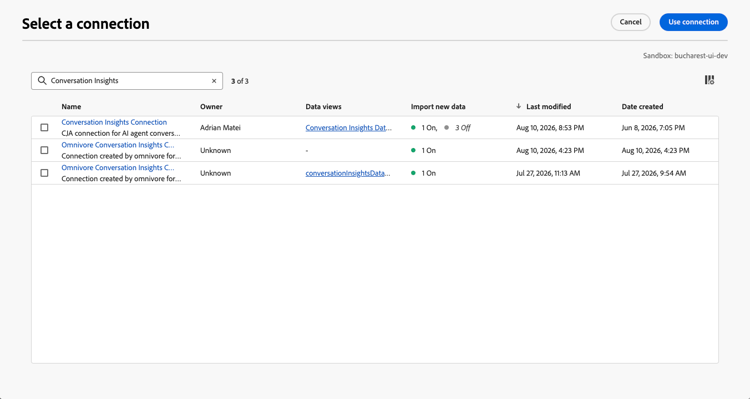This screenshot has height=399, width=750.
Task: Open the column settings icon
Action: 709,80
